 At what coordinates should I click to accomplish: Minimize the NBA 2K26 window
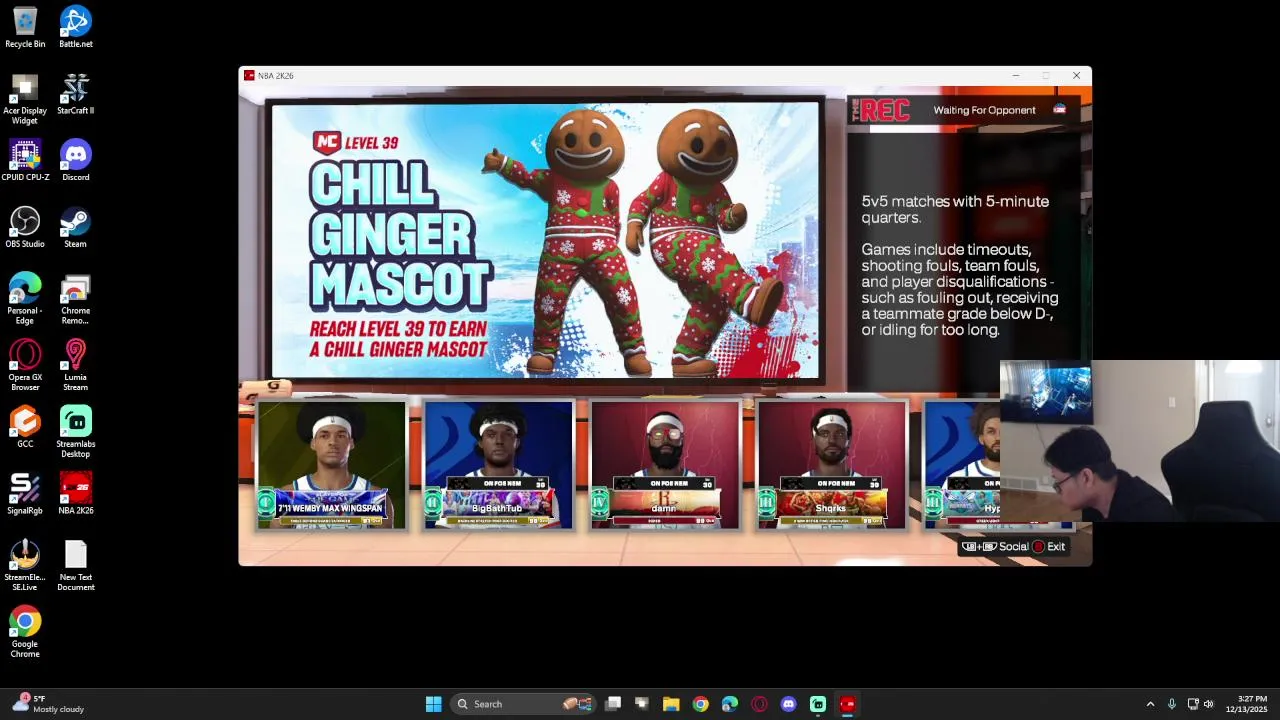(1015, 76)
